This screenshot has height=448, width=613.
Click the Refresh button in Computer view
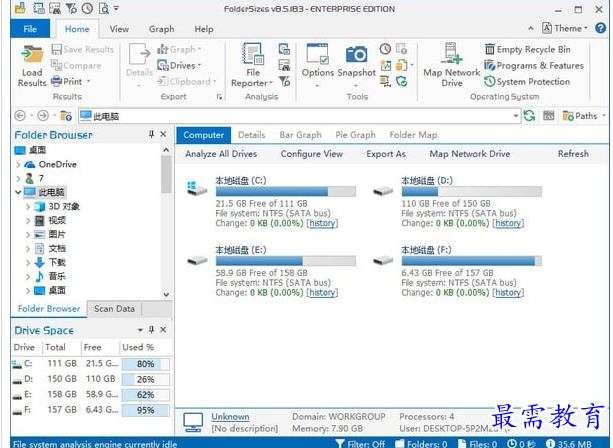(x=573, y=154)
